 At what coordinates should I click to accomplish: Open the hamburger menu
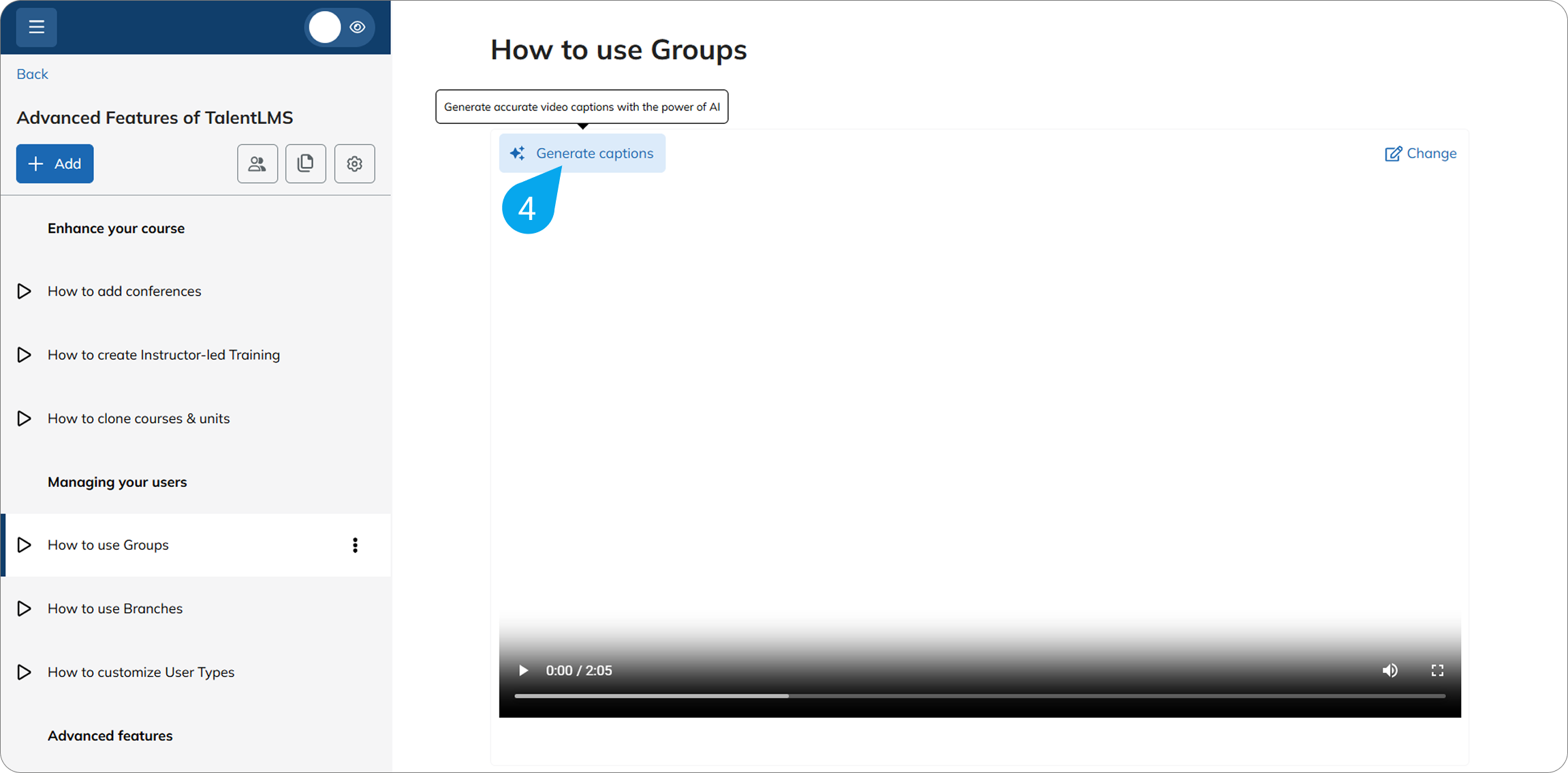[x=36, y=27]
